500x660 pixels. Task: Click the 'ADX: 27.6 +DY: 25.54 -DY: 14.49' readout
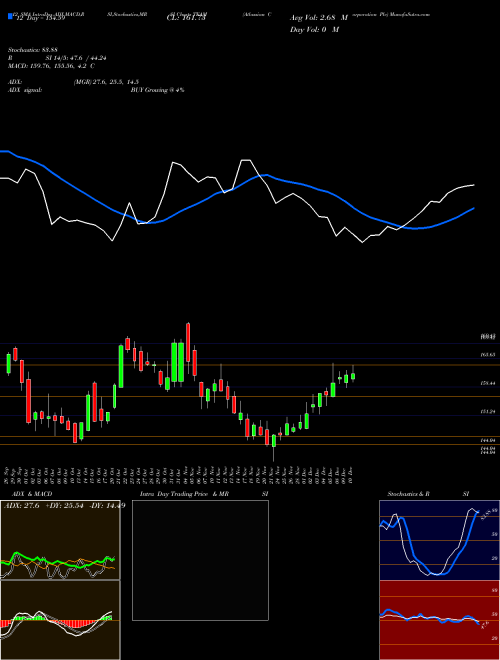pyautogui.click(x=64, y=506)
